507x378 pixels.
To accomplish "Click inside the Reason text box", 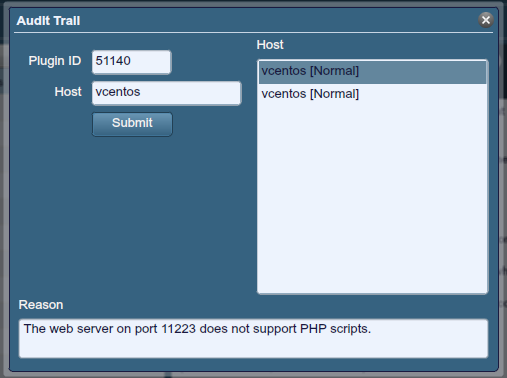I will (253, 338).
